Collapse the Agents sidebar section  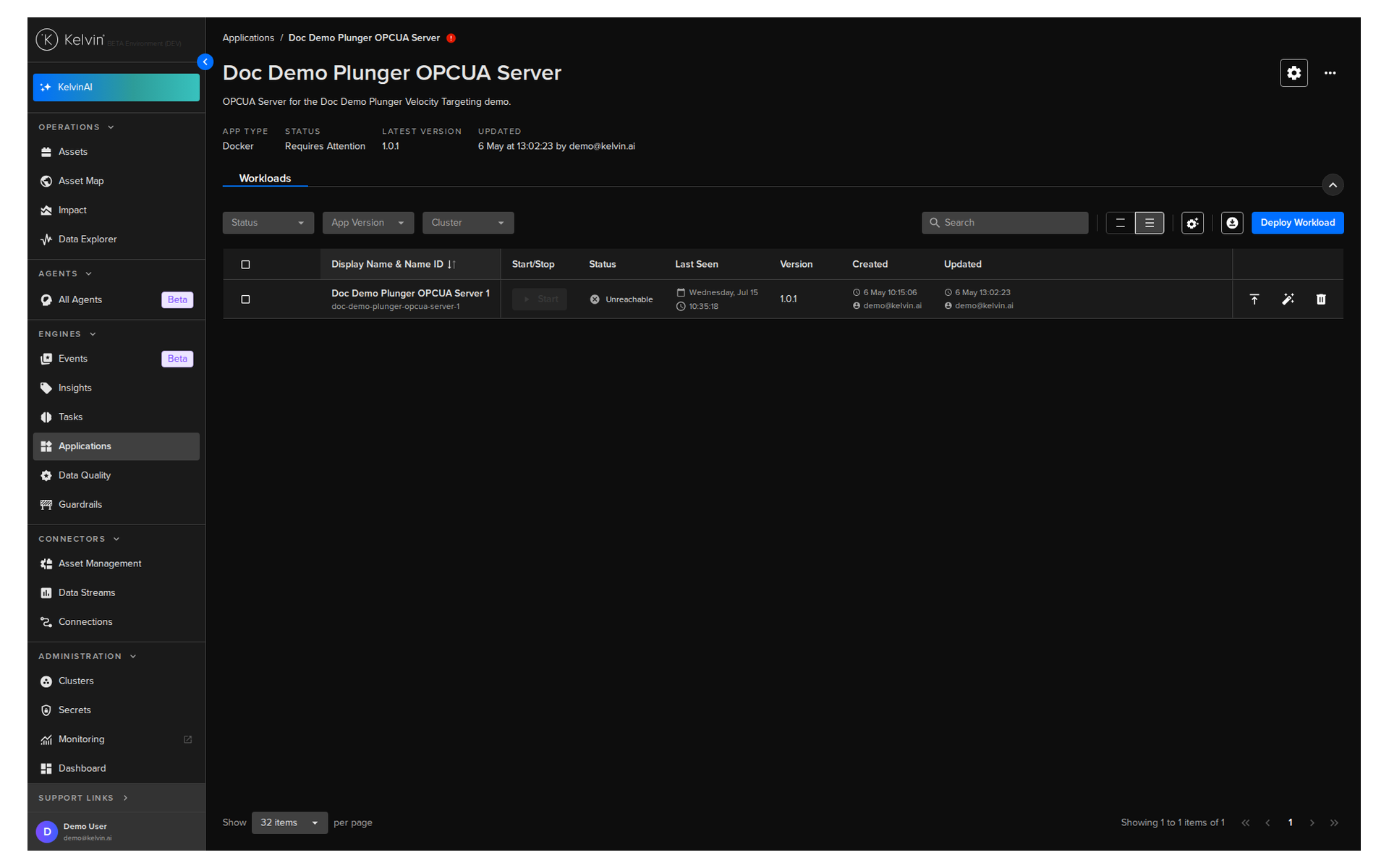click(65, 274)
